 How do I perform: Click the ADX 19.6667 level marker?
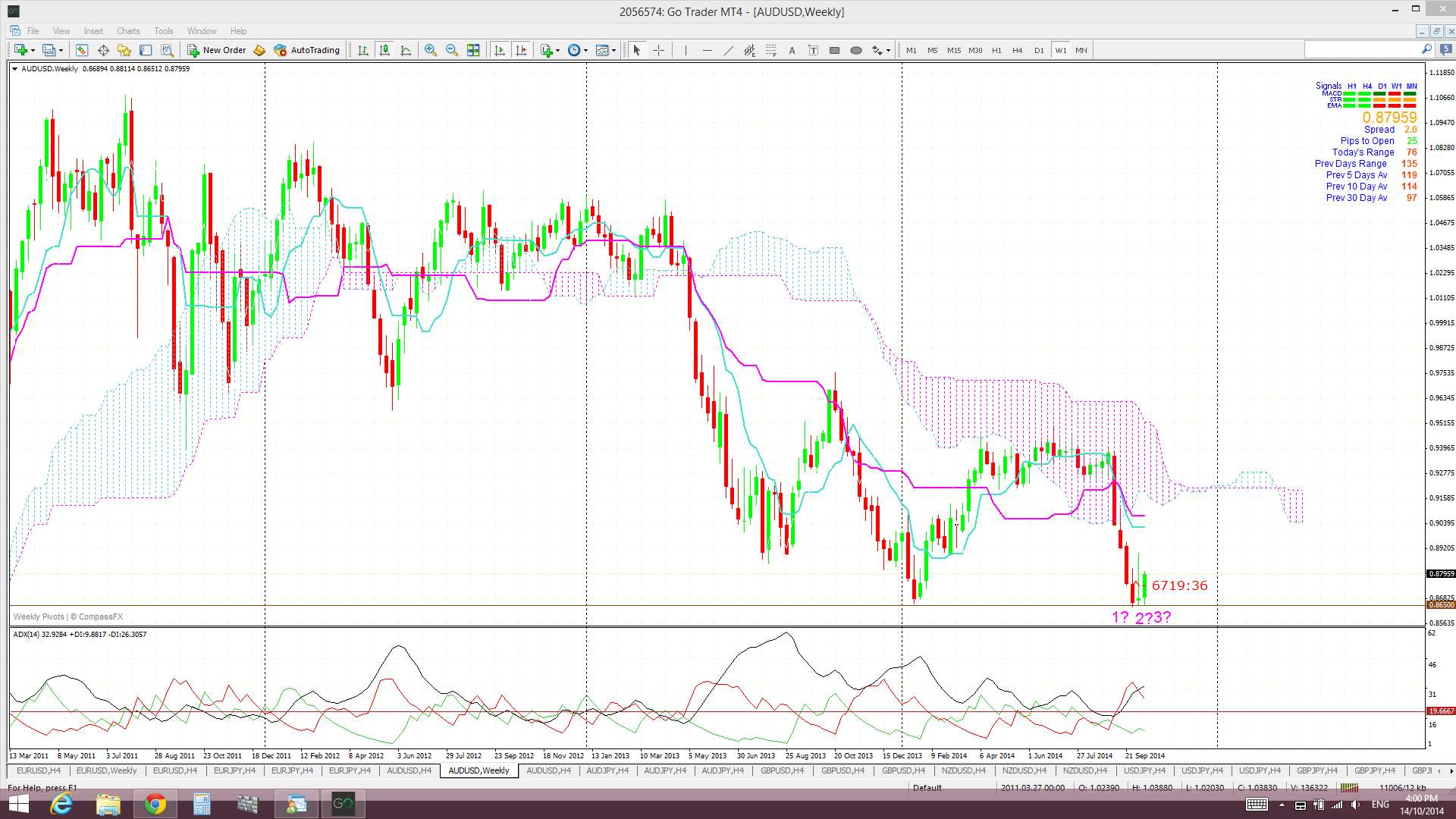[1440, 711]
